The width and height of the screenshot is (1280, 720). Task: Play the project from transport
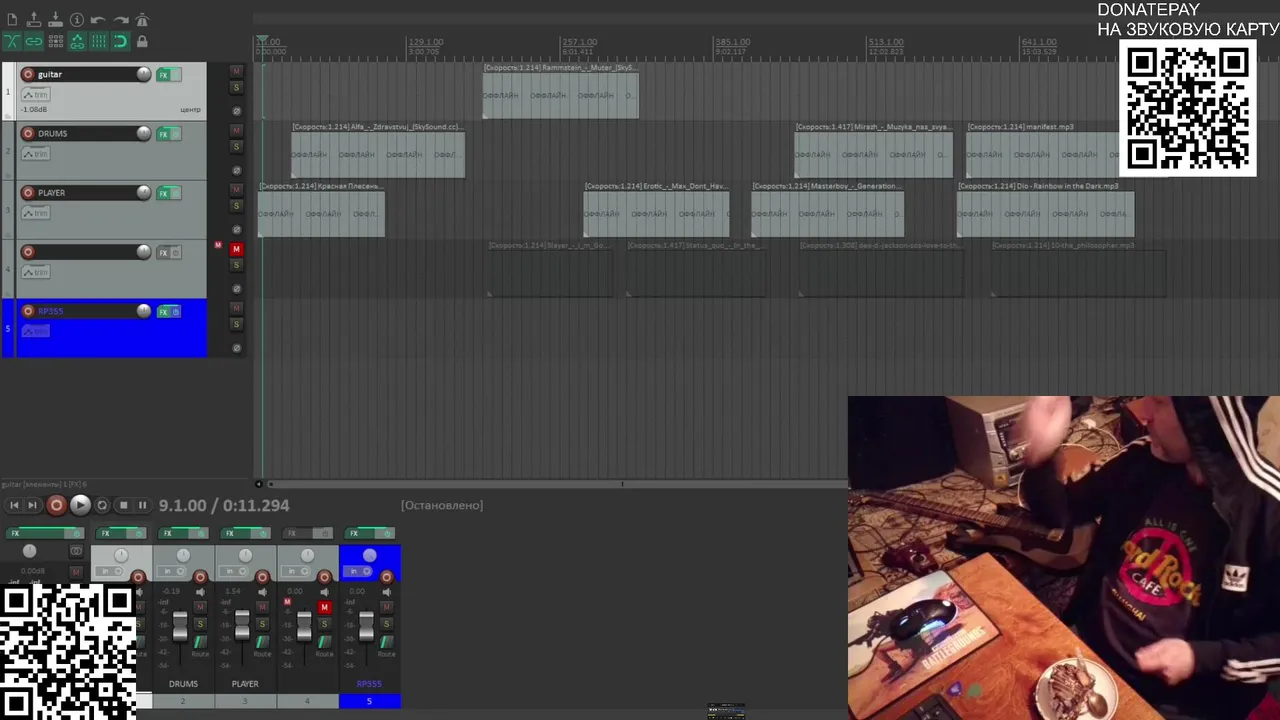click(x=80, y=506)
